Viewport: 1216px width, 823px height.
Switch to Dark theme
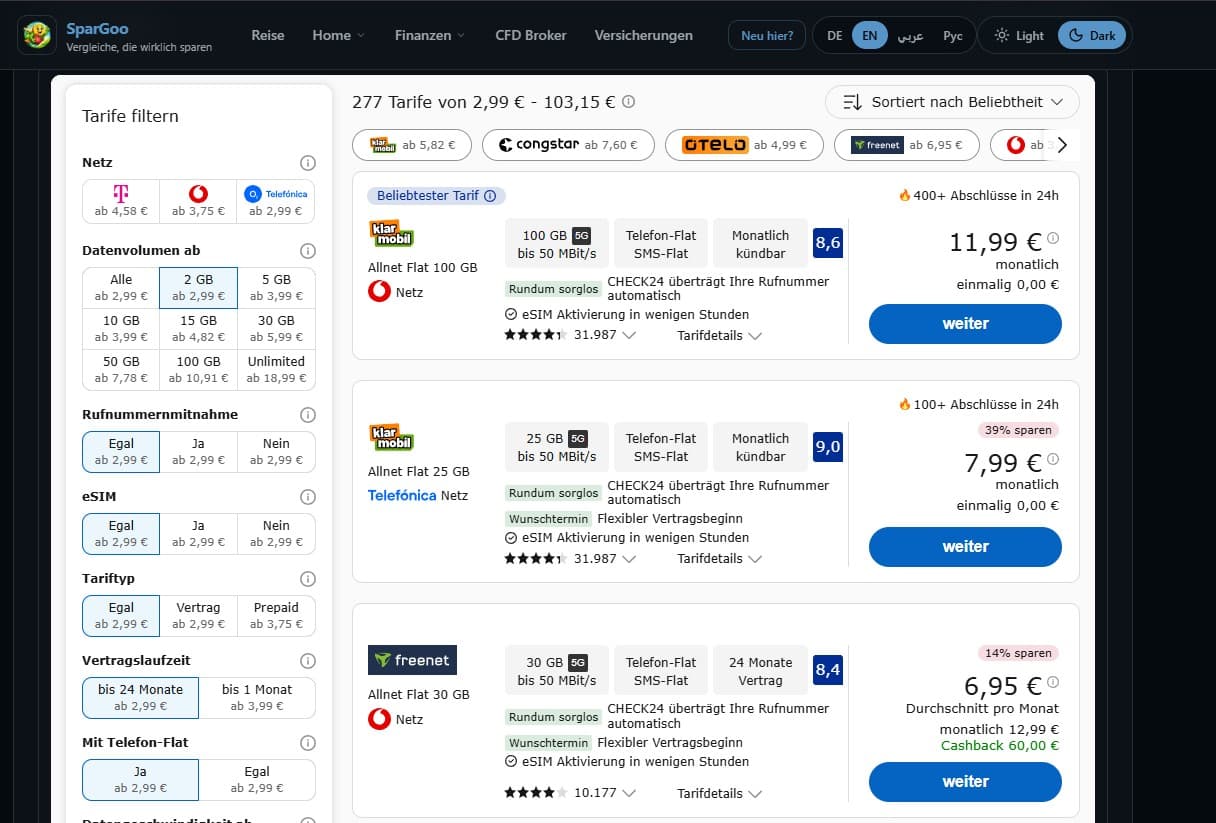(x=1091, y=35)
